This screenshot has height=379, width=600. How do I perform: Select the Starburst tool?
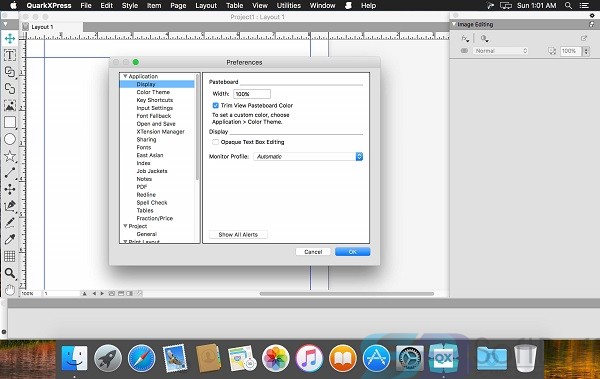[10, 156]
